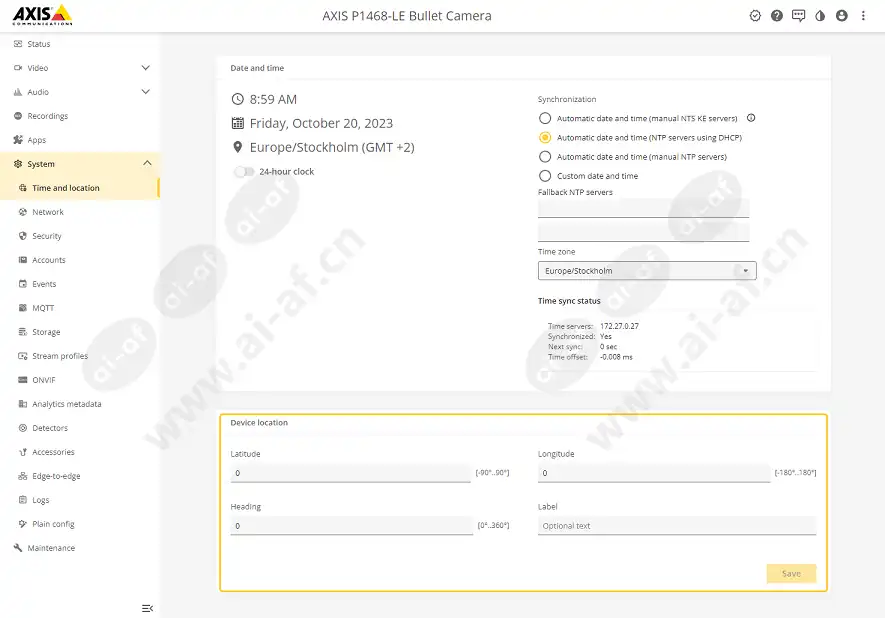Click the AXIS Communications logo
This screenshot has width=885, height=618.
[x=42, y=15]
